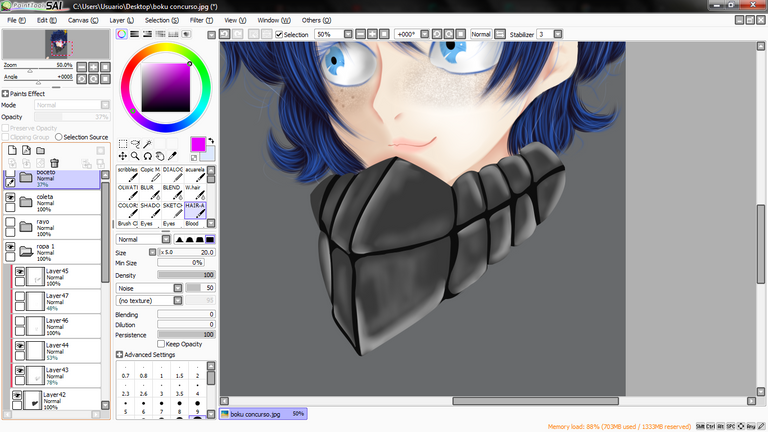The image size is (768, 432).
Task: Click the magenta foreground color swatch
Action: click(x=198, y=144)
